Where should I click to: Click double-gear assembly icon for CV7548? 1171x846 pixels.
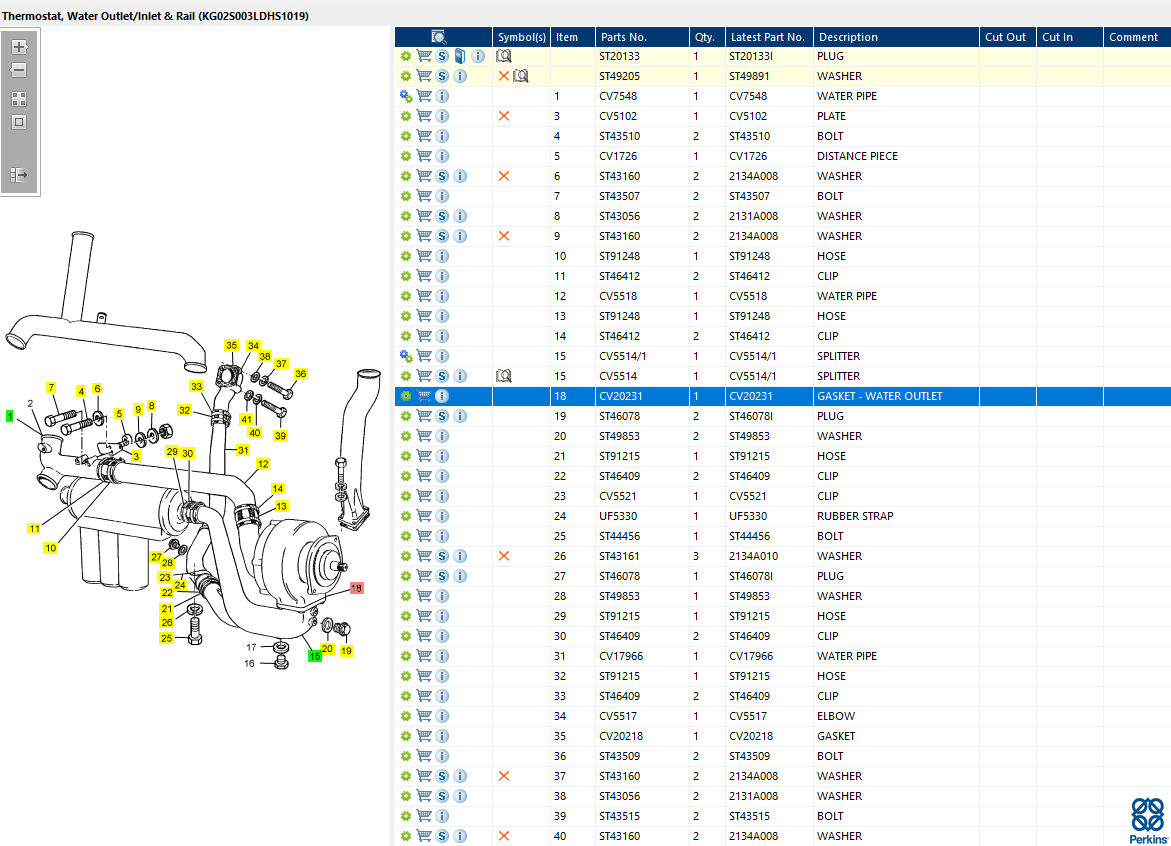406,96
